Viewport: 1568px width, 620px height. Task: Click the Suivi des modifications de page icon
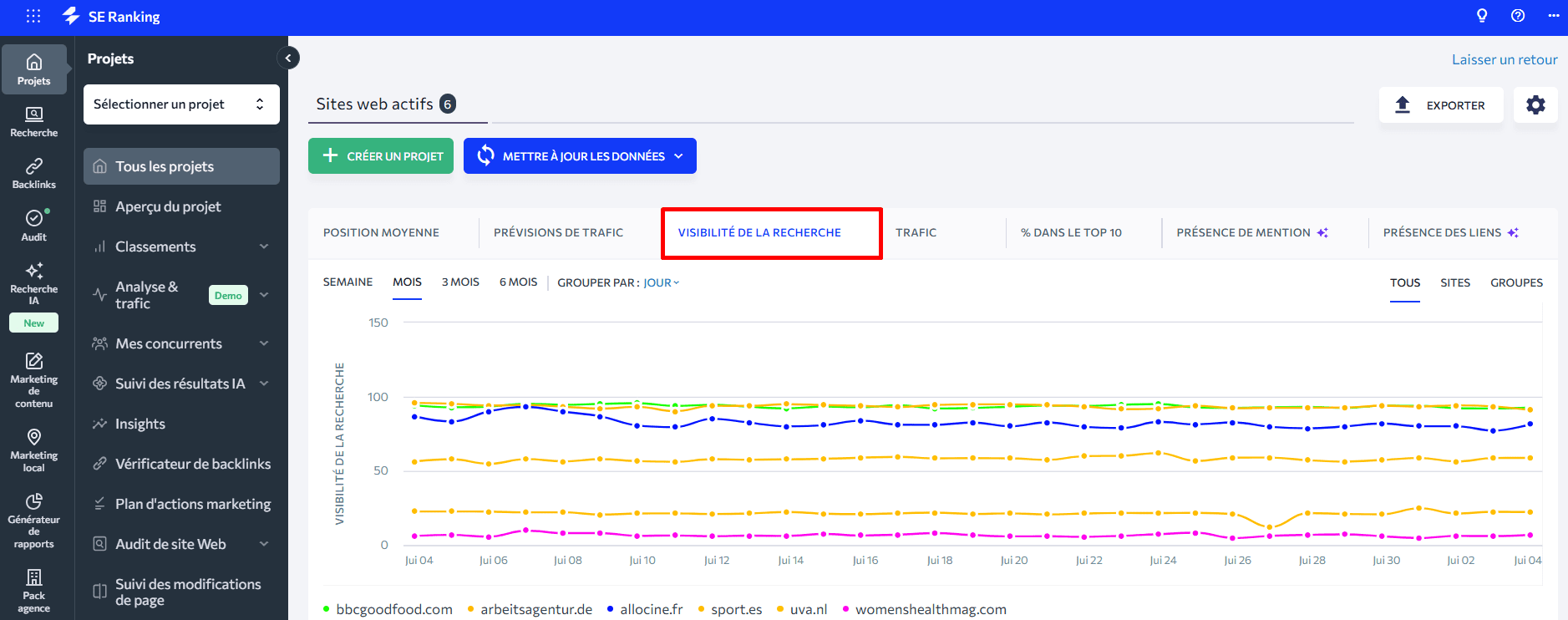99,592
